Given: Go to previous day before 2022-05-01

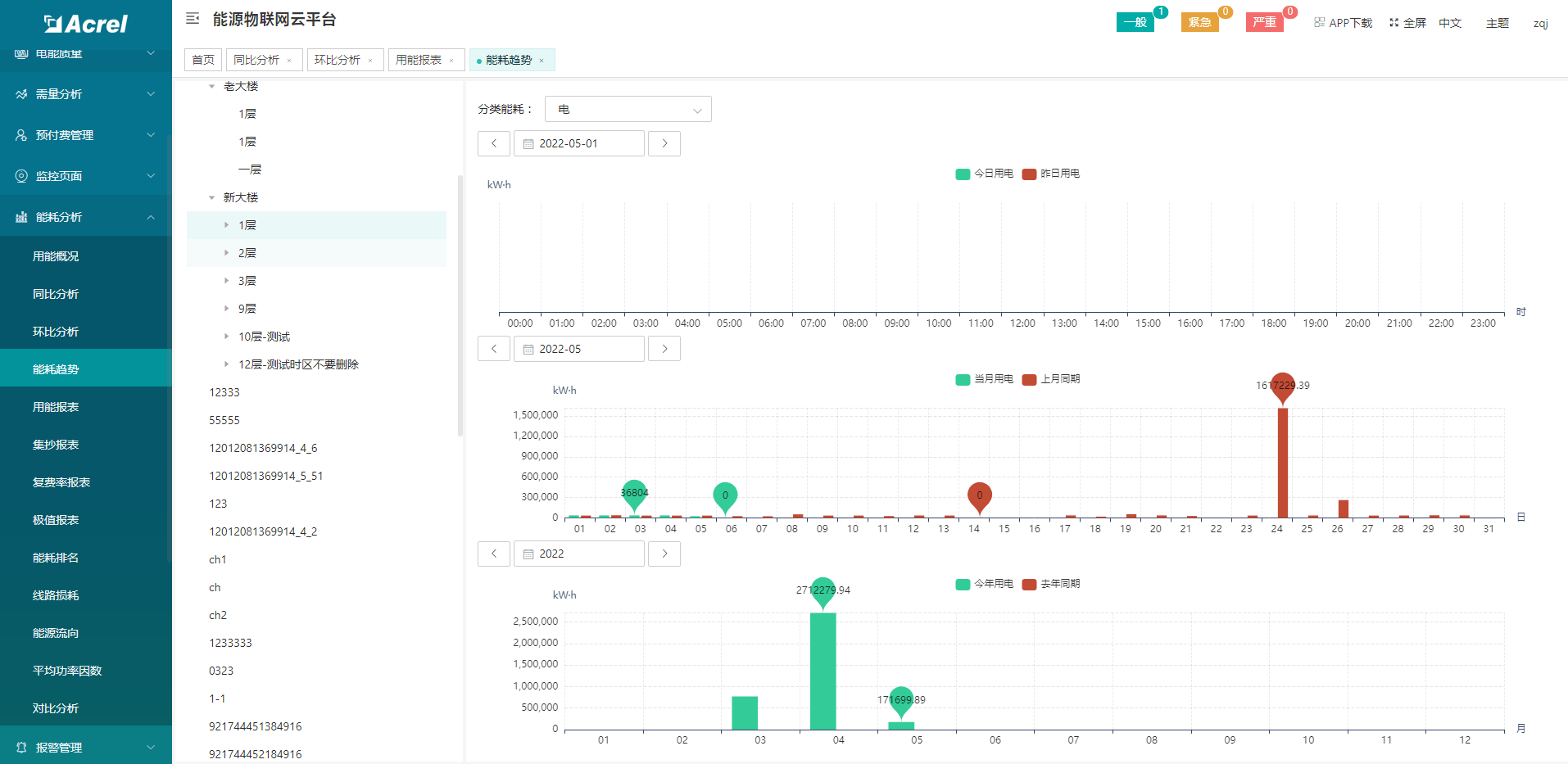Looking at the screenshot, I should coord(494,143).
